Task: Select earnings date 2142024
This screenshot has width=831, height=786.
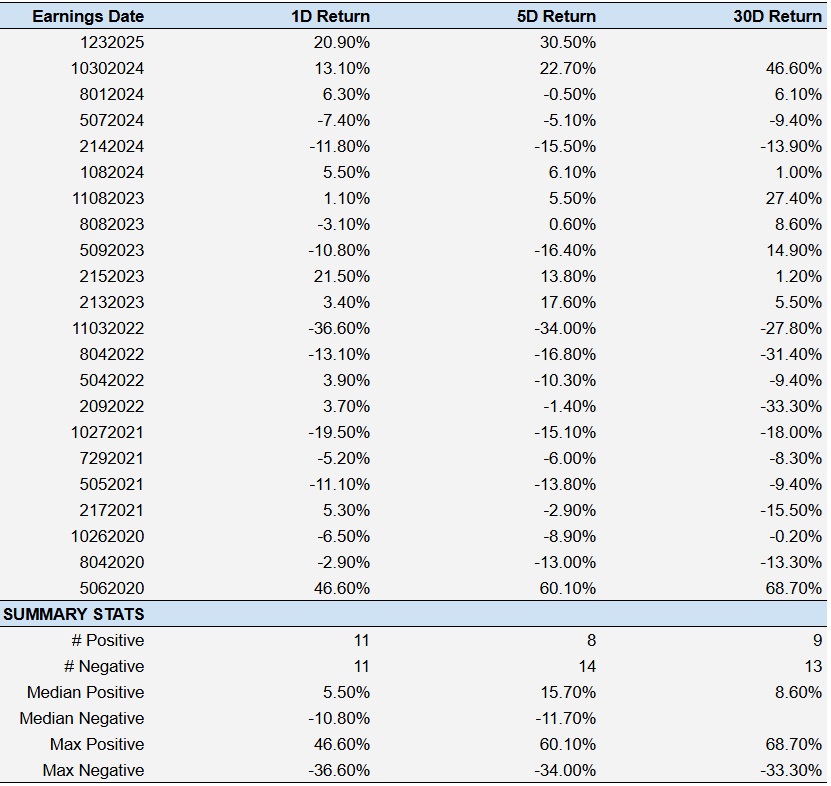Action: pos(112,146)
